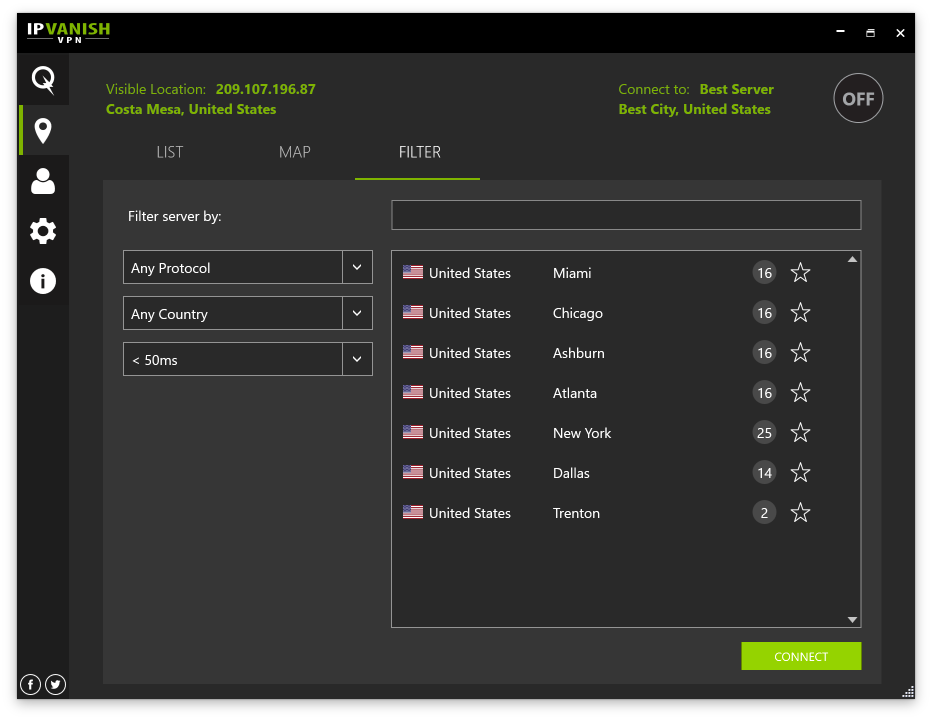
Task: Open the Any Protocol dropdown
Action: [248, 268]
